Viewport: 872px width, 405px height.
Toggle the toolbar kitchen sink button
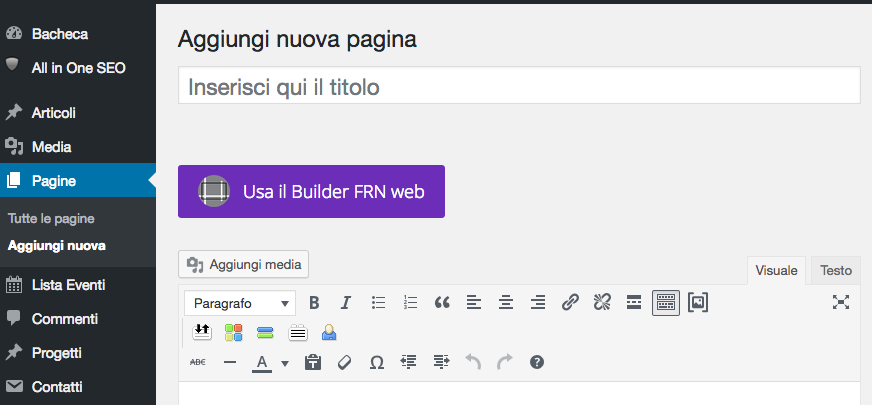pyautogui.click(x=666, y=303)
